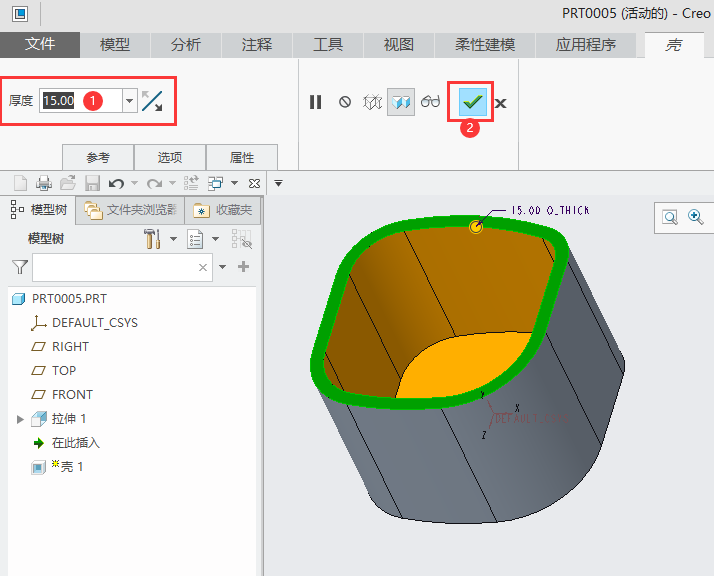This screenshot has height=576, width=714.
Task: Toggle the verify mode glasses icon
Action: tap(430, 102)
